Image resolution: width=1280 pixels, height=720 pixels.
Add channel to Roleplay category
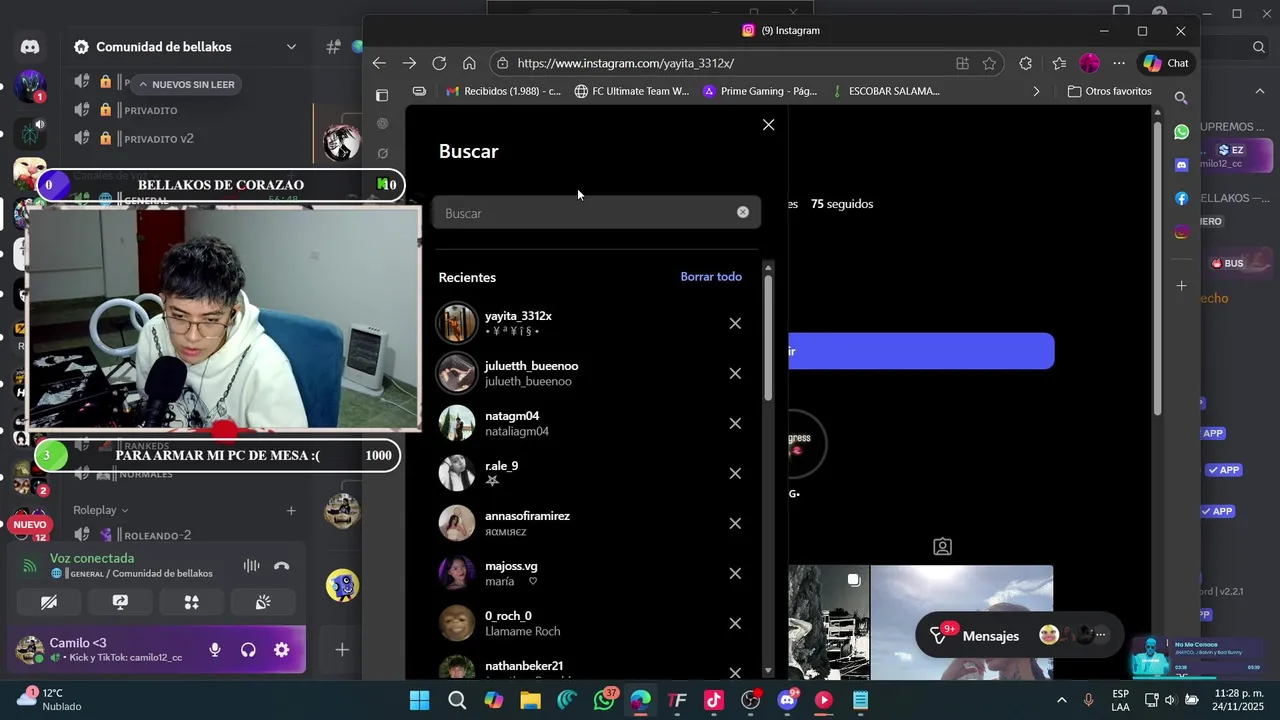(291, 510)
